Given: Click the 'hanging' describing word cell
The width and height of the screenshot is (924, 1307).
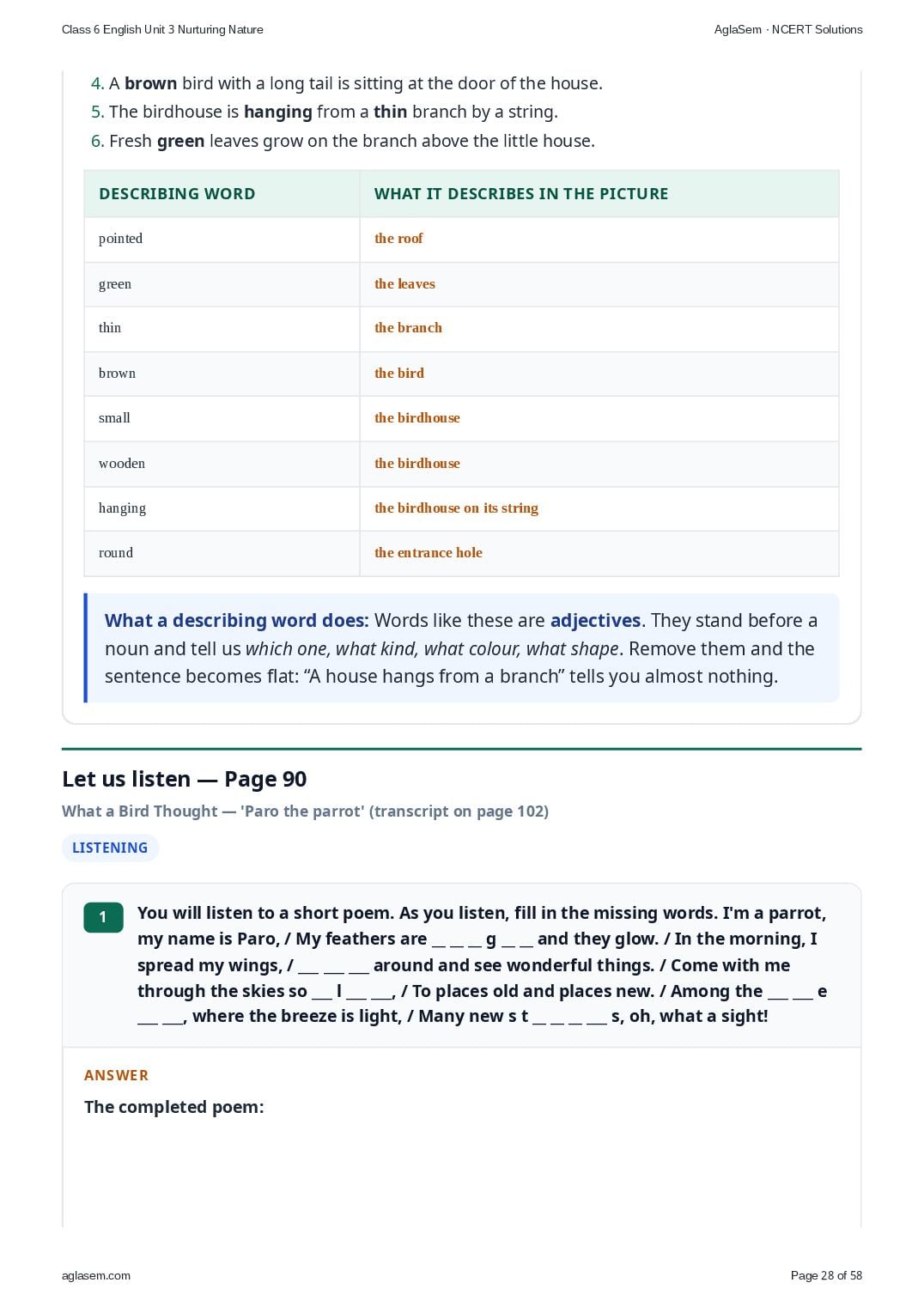Looking at the screenshot, I should [222, 508].
